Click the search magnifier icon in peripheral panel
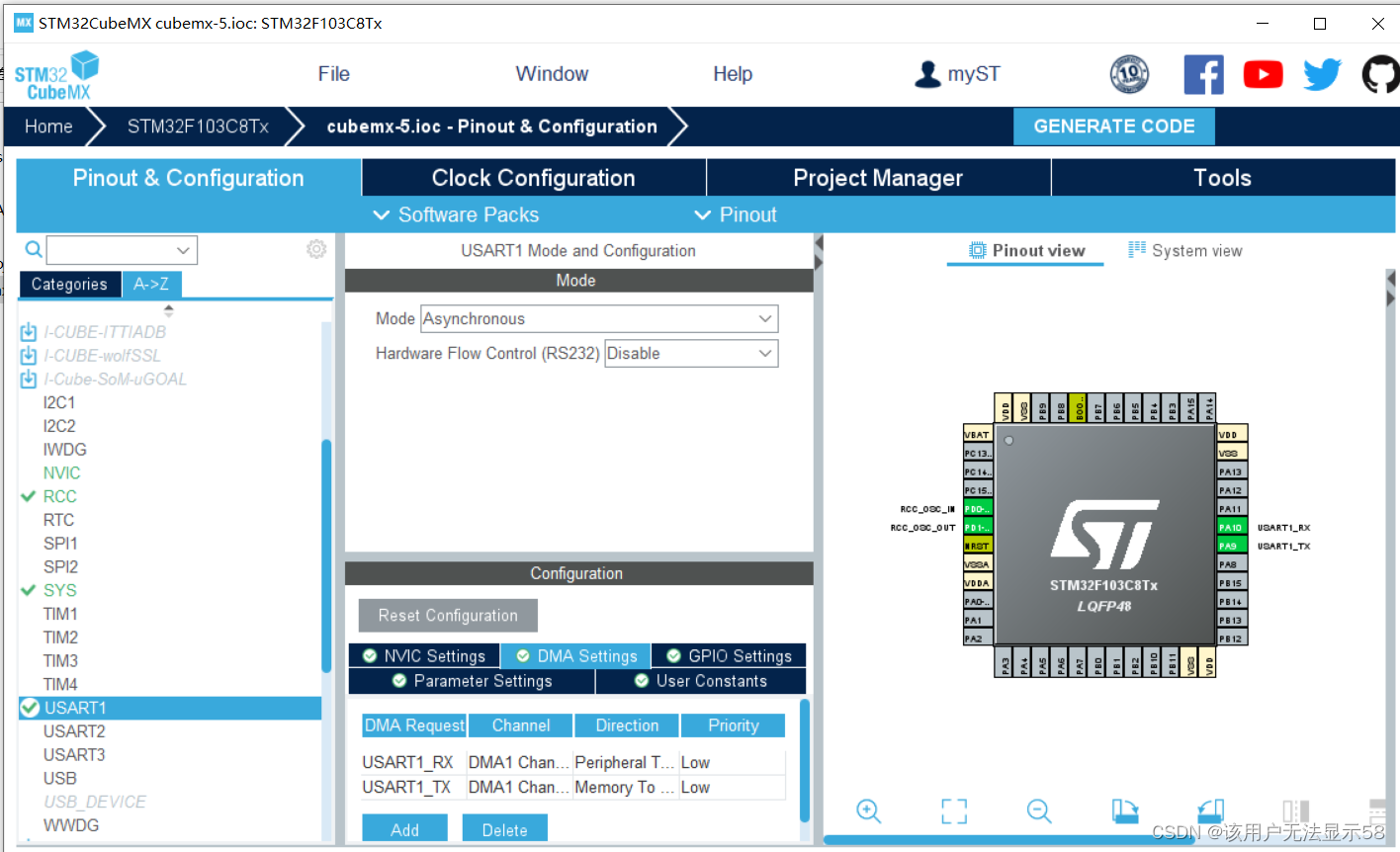This screenshot has height=852, width=1400. click(x=34, y=250)
